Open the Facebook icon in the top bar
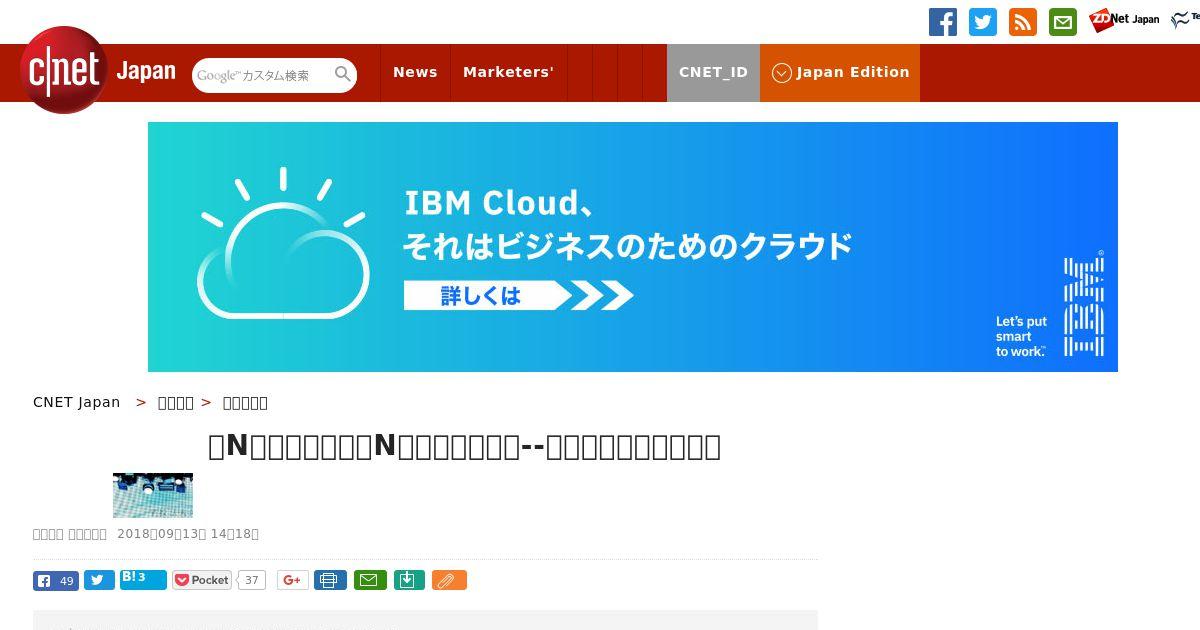 943,22
